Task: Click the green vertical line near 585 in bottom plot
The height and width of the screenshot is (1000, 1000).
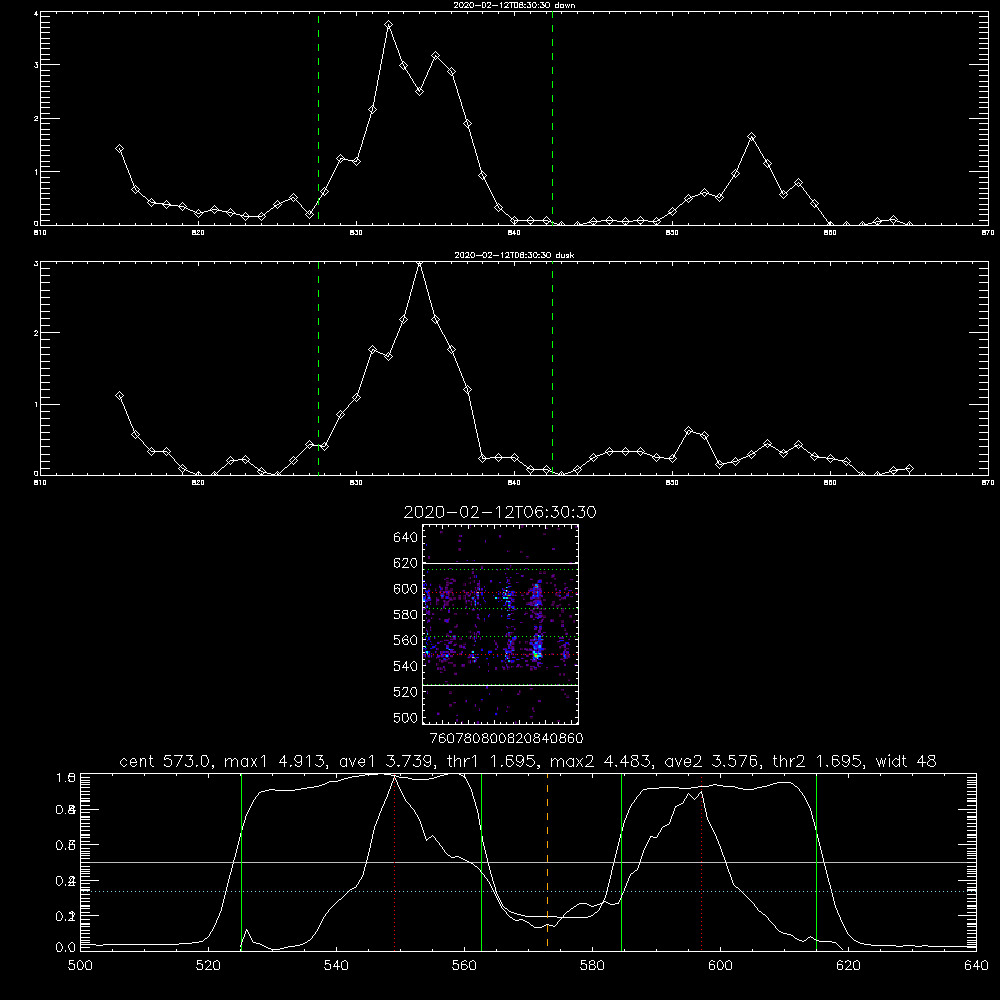Action: (621, 861)
